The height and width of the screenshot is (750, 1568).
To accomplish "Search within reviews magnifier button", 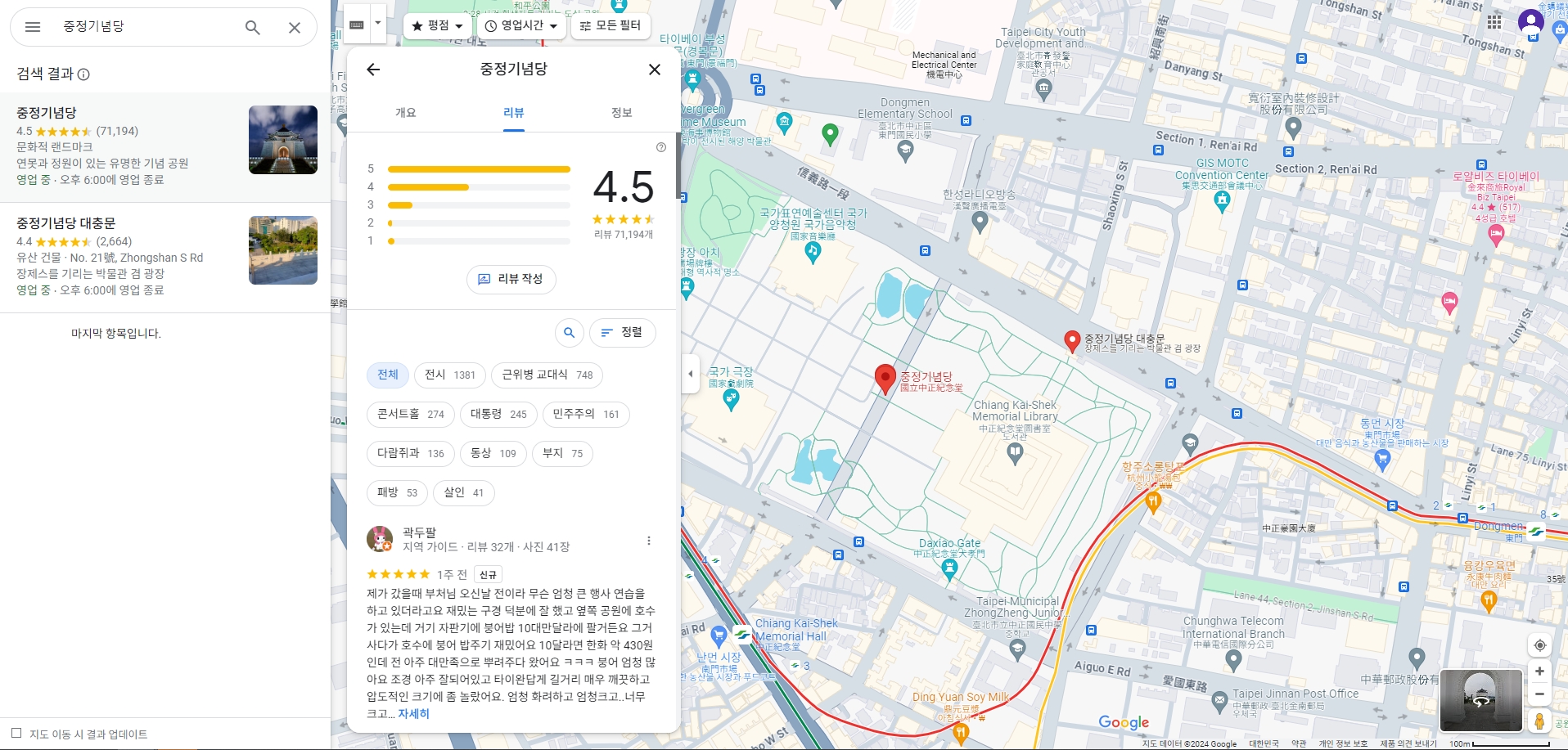I will coord(570,333).
